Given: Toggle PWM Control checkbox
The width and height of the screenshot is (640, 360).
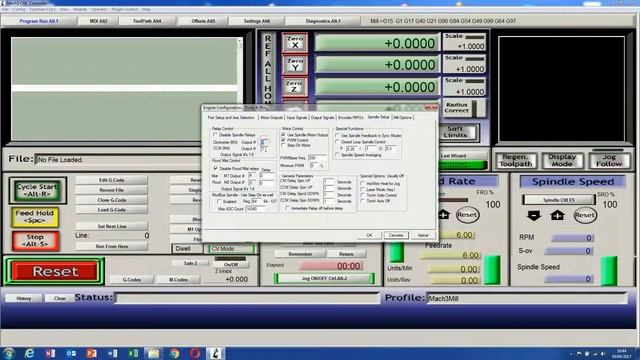Looking at the screenshot, I should [x=283, y=140].
